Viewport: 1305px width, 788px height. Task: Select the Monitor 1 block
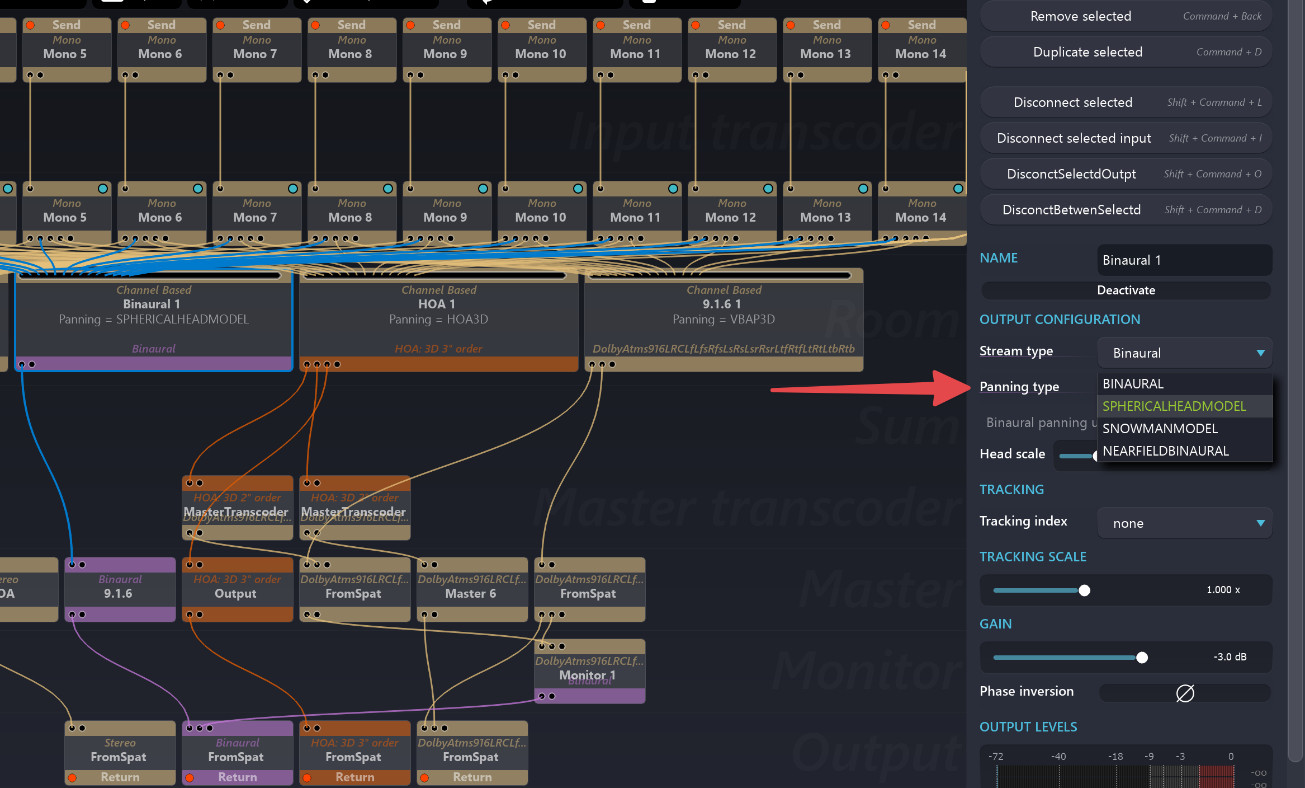point(589,672)
